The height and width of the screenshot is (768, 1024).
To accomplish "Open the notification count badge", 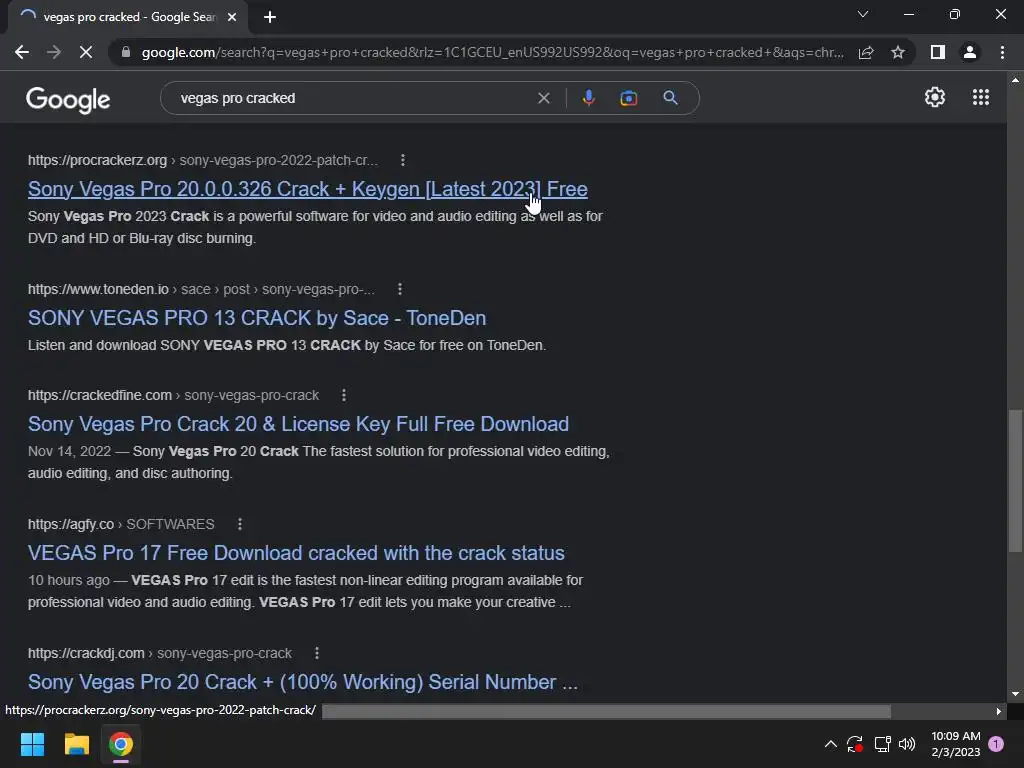I will pos(996,743).
